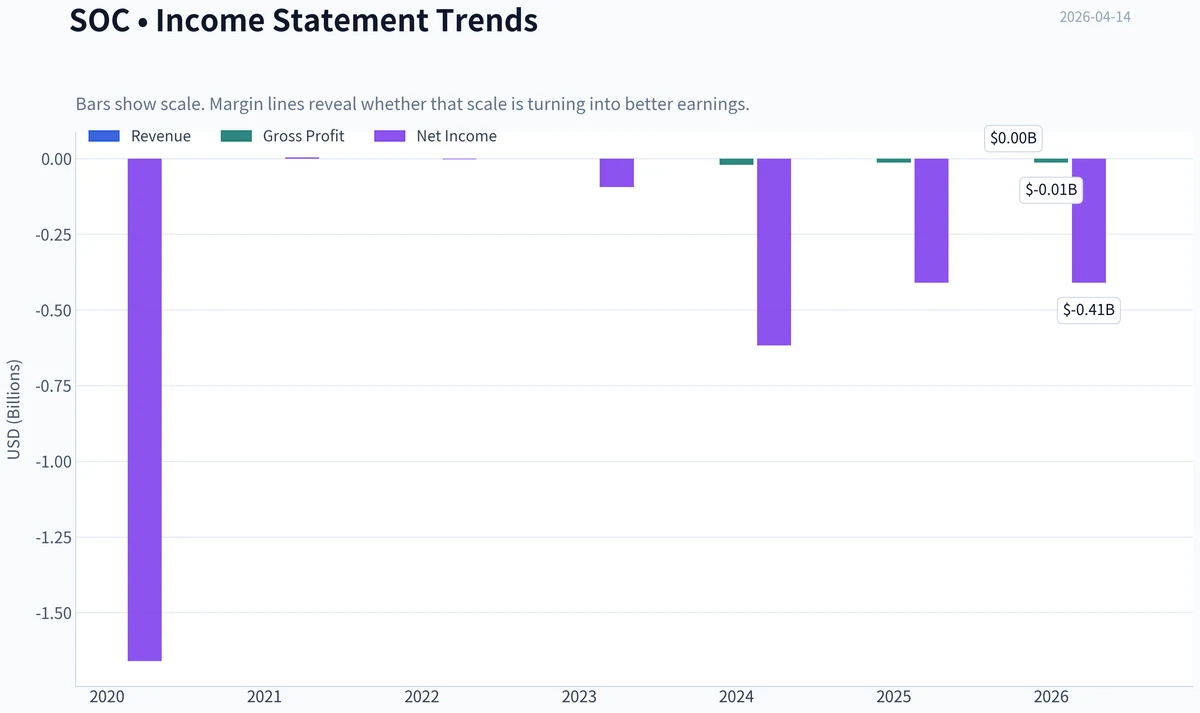Click the 2021 x-axis label
Image resolution: width=1200 pixels, height=713 pixels.
tap(264, 697)
